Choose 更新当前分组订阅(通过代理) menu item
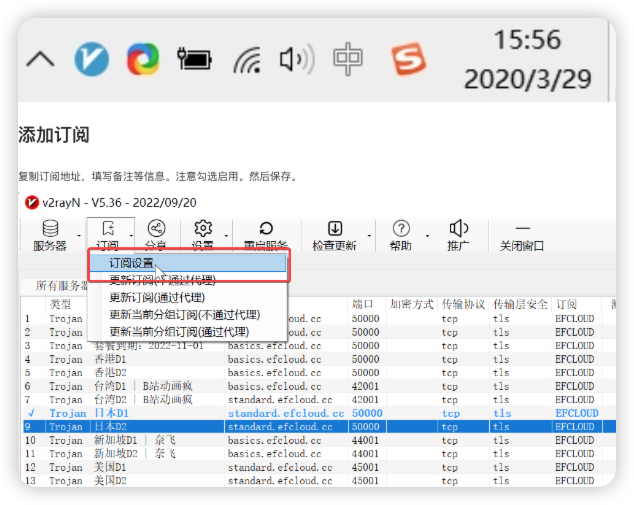This screenshot has height=505, width=634. point(179,332)
